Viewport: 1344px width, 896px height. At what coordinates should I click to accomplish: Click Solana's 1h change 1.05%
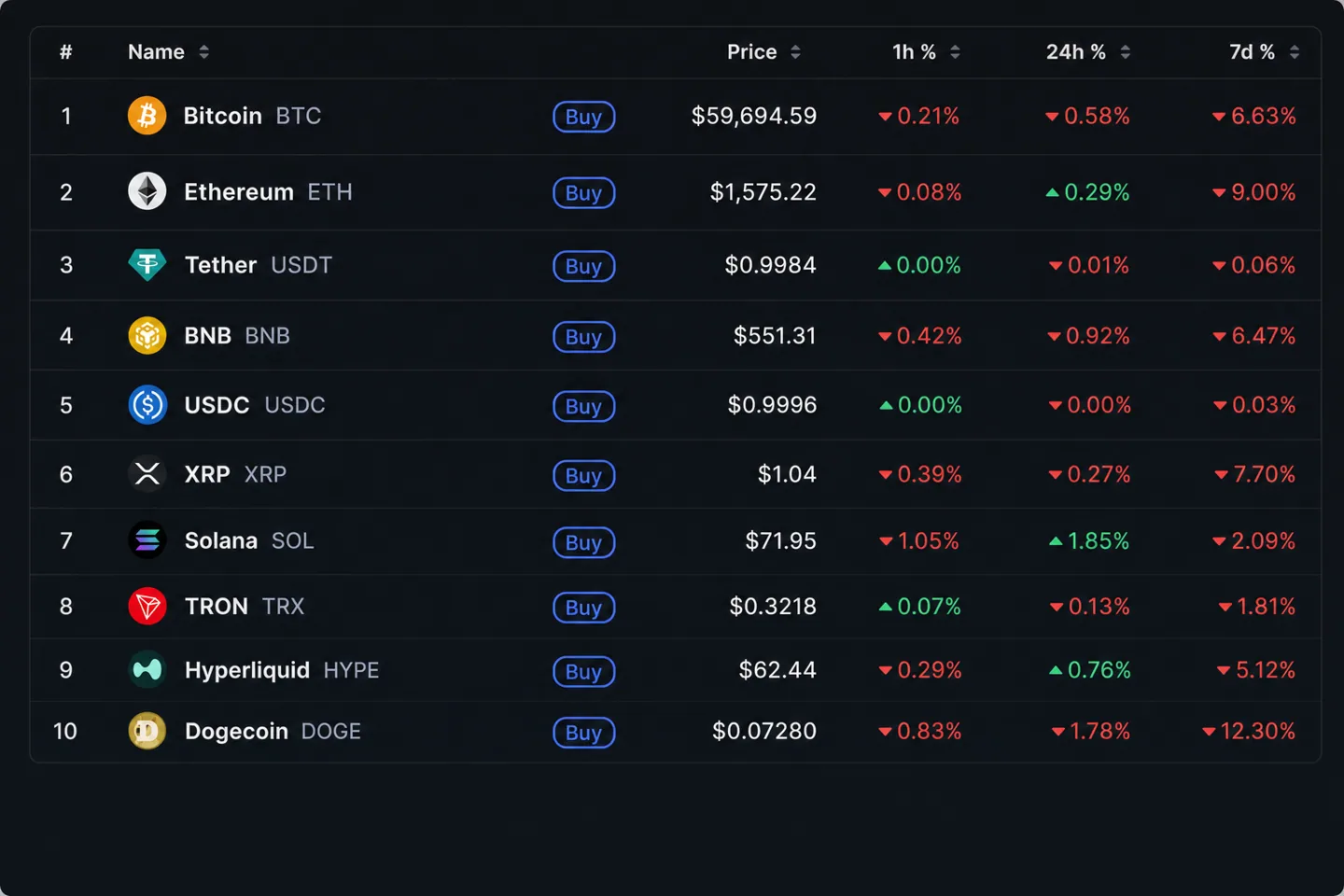919,540
